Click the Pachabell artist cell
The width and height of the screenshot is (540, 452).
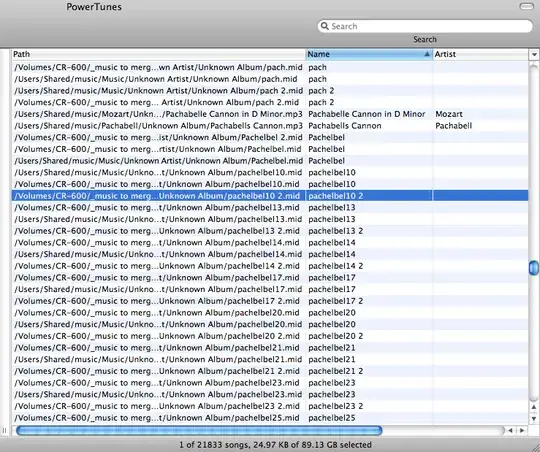[x=480, y=126]
